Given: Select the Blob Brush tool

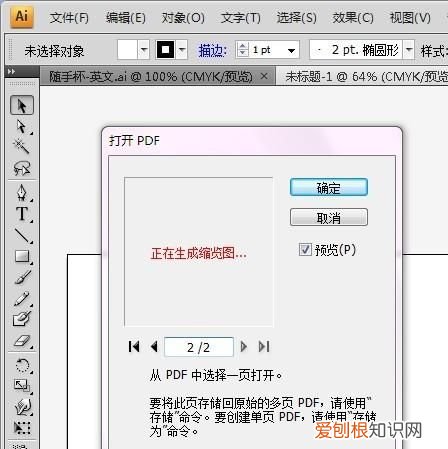Looking at the screenshot, I should (22, 319).
